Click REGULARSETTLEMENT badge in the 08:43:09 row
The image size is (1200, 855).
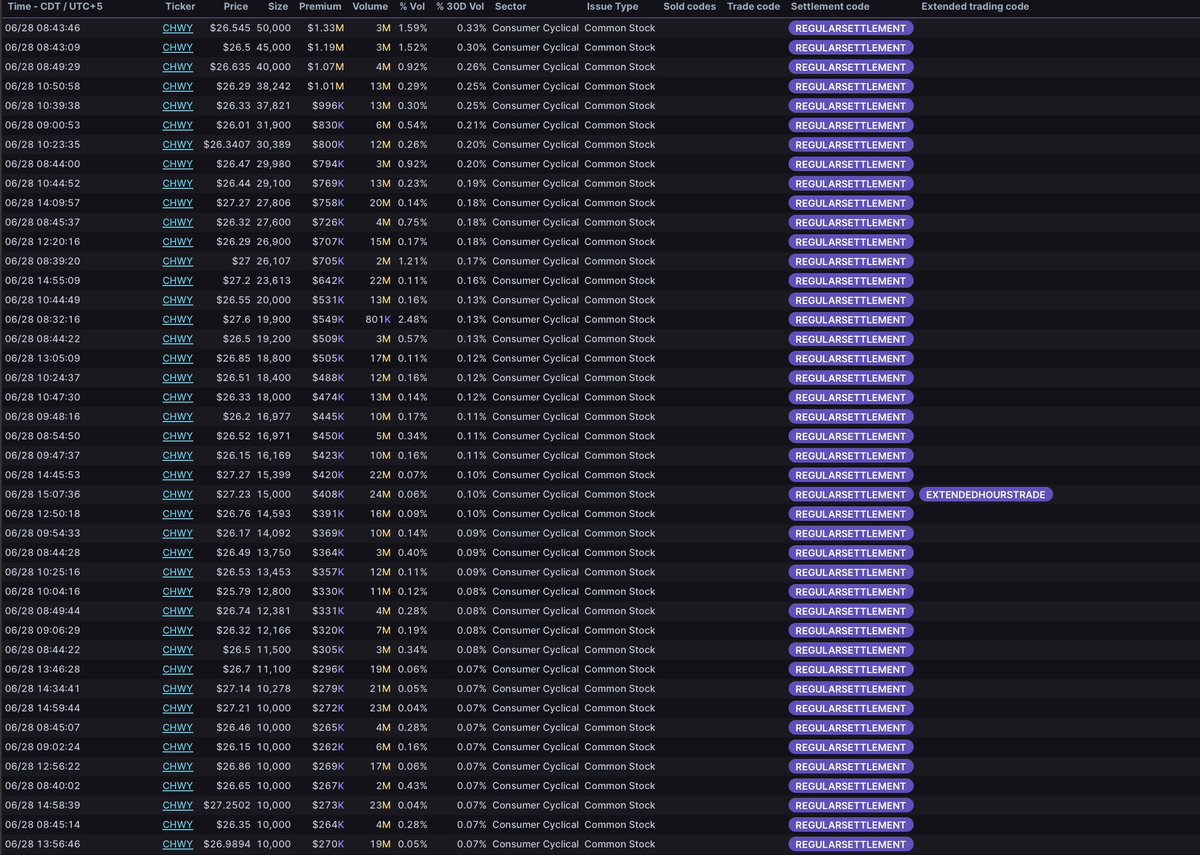[x=851, y=47]
